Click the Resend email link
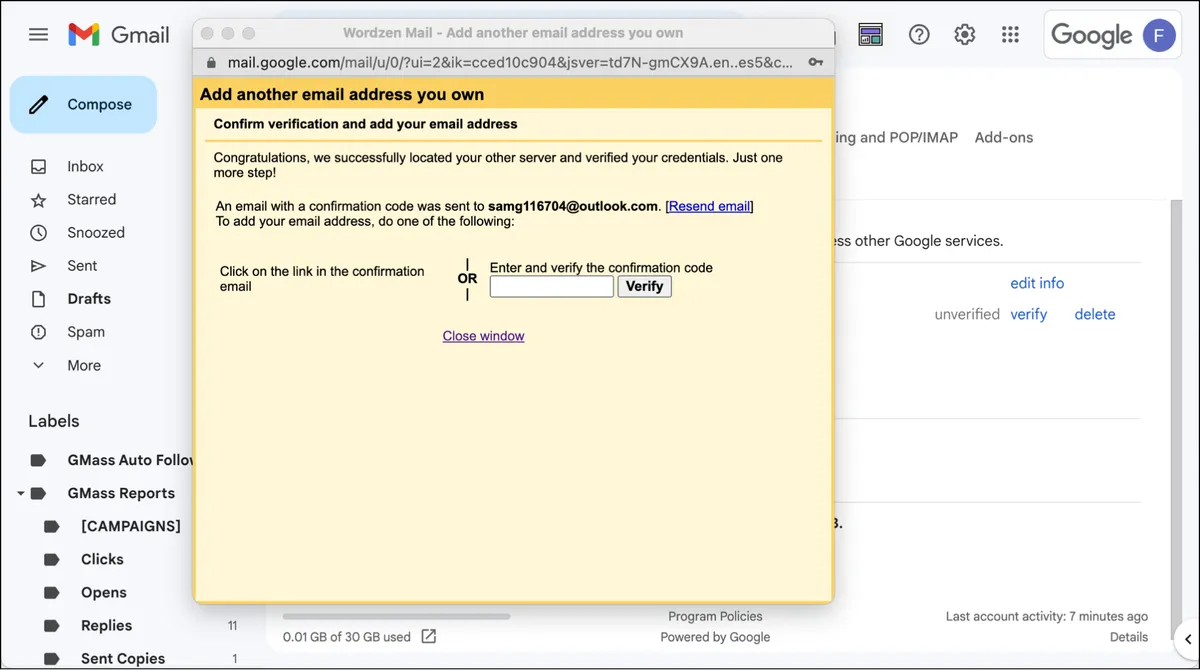The height and width of the screenshot is (670, 1200). click(709, 207)
